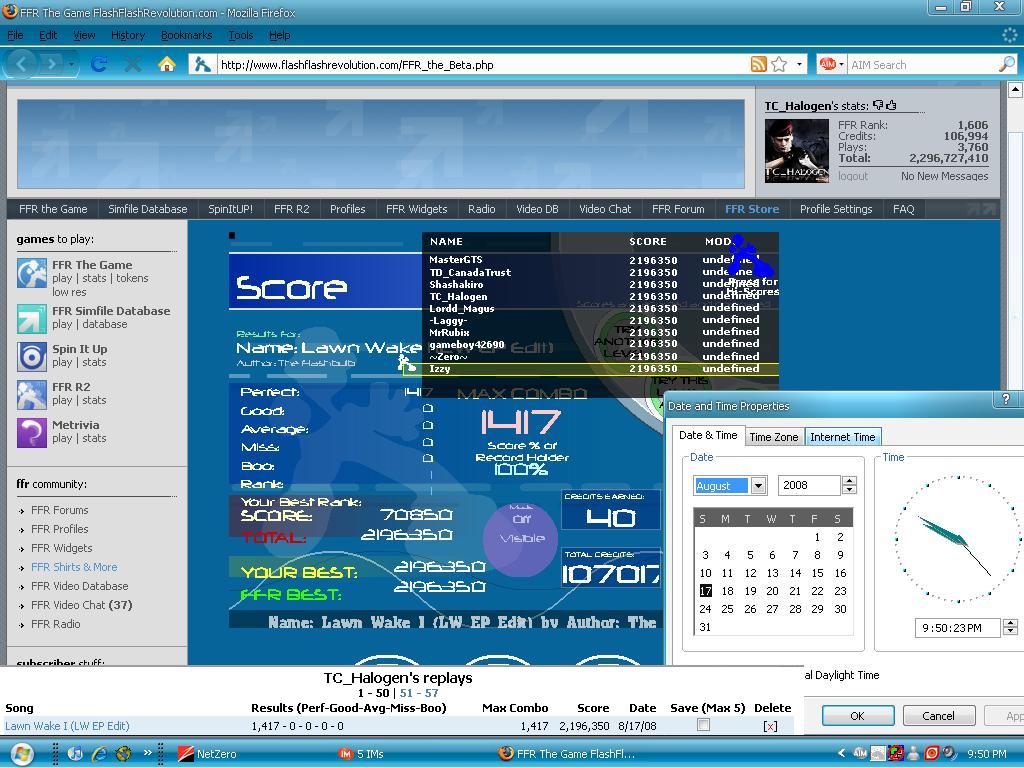Screen dimensions: 1024x768
Task: Click the Spin It Up sidebar icon
Action: [31, 357]
